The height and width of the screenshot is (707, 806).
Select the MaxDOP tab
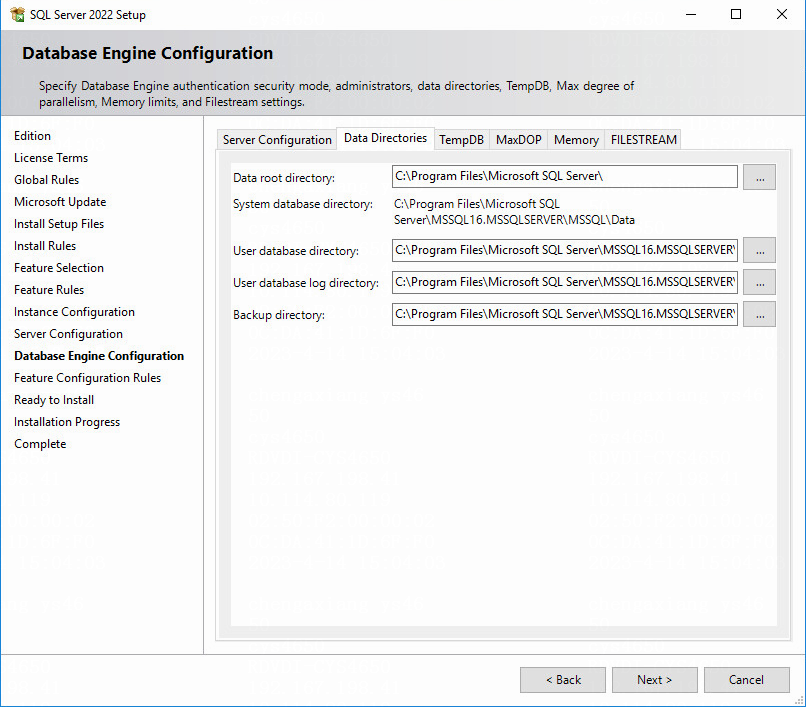coord(519,140)
